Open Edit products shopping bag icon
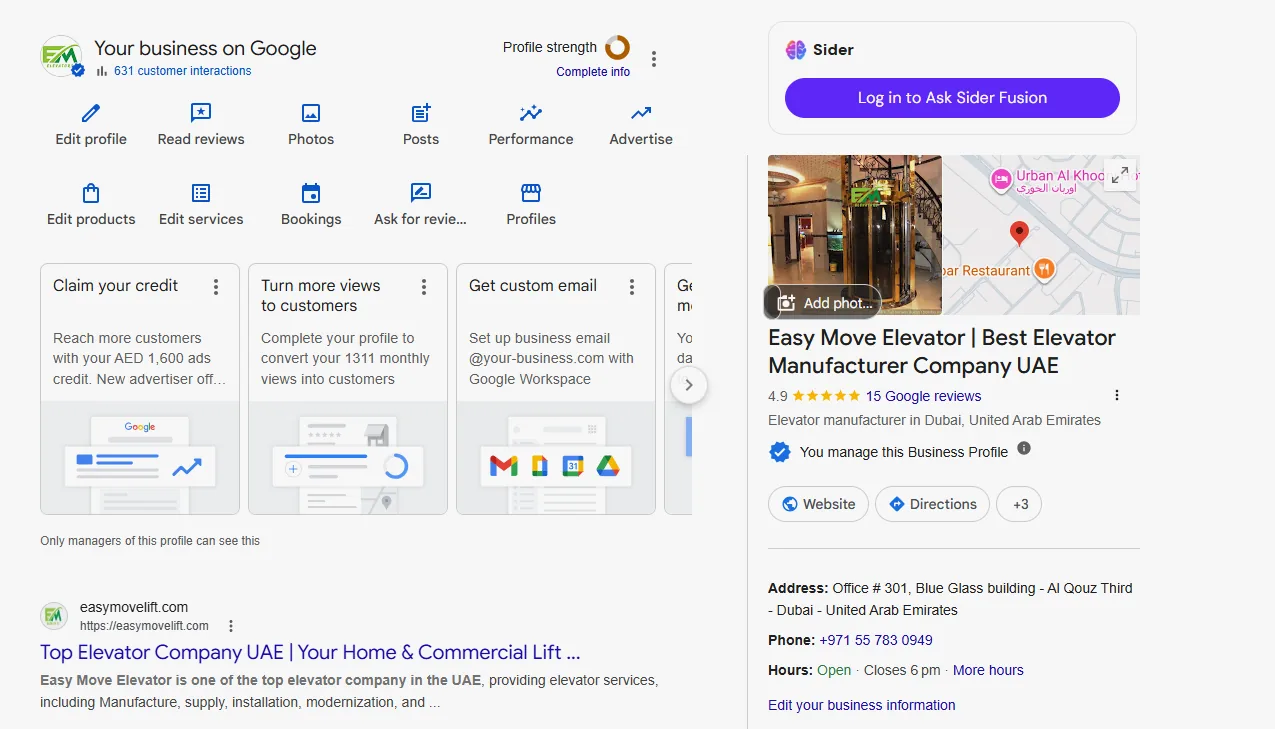The image size is (1275, 729). click(91, 193)
